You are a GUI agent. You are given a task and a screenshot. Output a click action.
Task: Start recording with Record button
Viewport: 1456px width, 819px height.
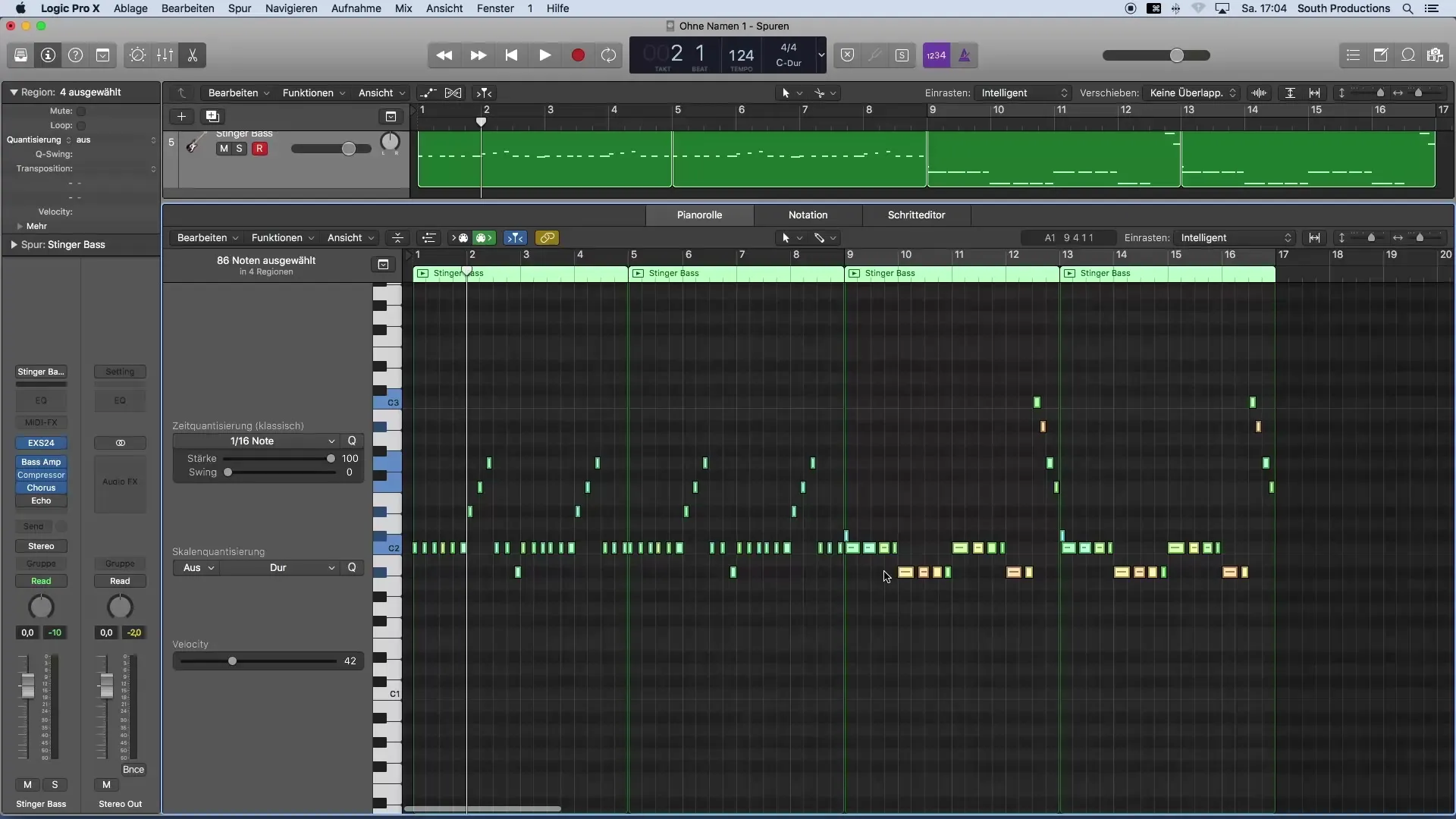[578, 55]
